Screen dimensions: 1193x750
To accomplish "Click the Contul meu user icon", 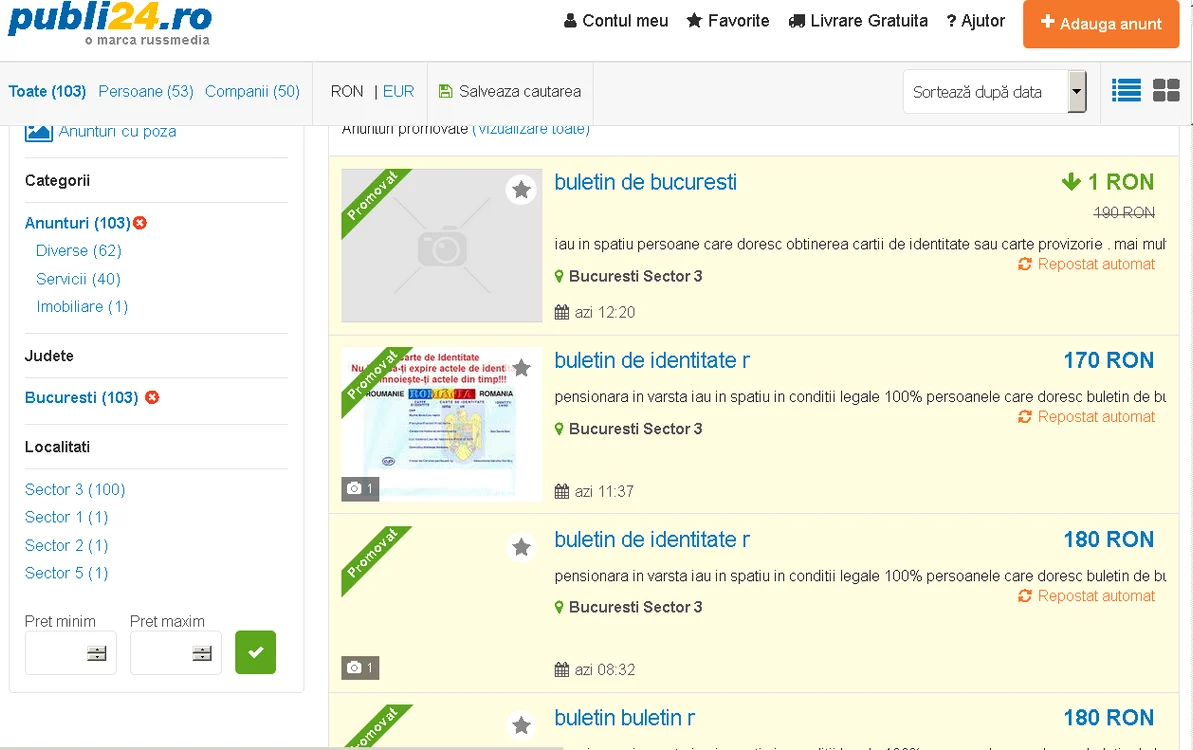I will pyautogui.click(x=570, y=21).
